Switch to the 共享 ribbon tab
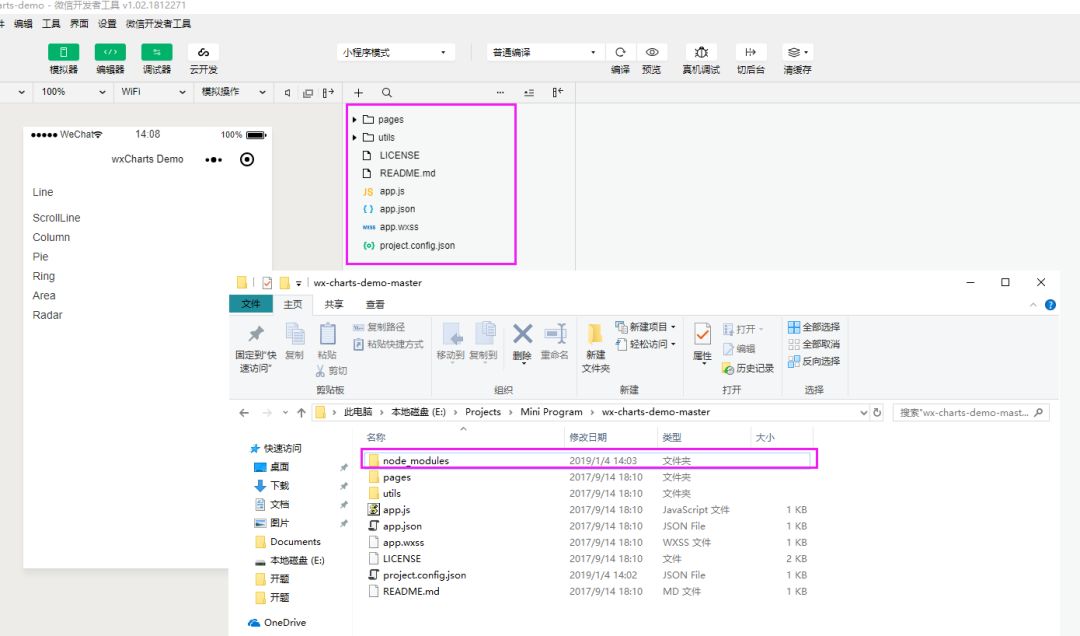Viewport: 1080px width, 636px height. pyautogui.click(x=333, y=304)
